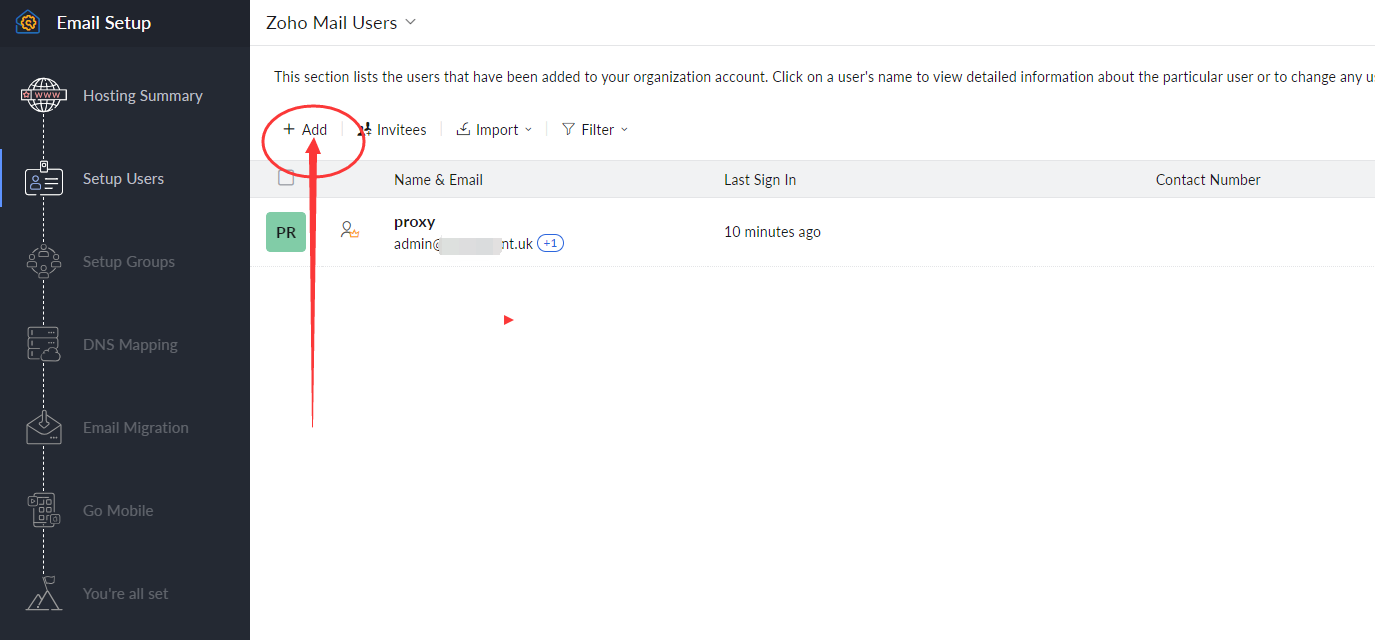The width and height of the screenshot is (1375, 640).
Task: Go to the Setup Users step label
Action: [x=123, y=179]
